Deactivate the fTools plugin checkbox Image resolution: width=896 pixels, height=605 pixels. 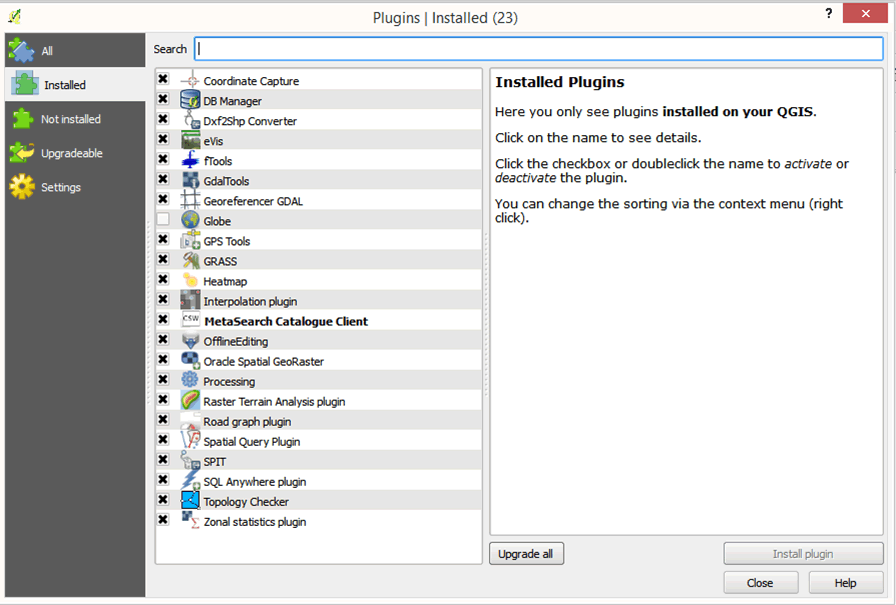tap(163, 159)
